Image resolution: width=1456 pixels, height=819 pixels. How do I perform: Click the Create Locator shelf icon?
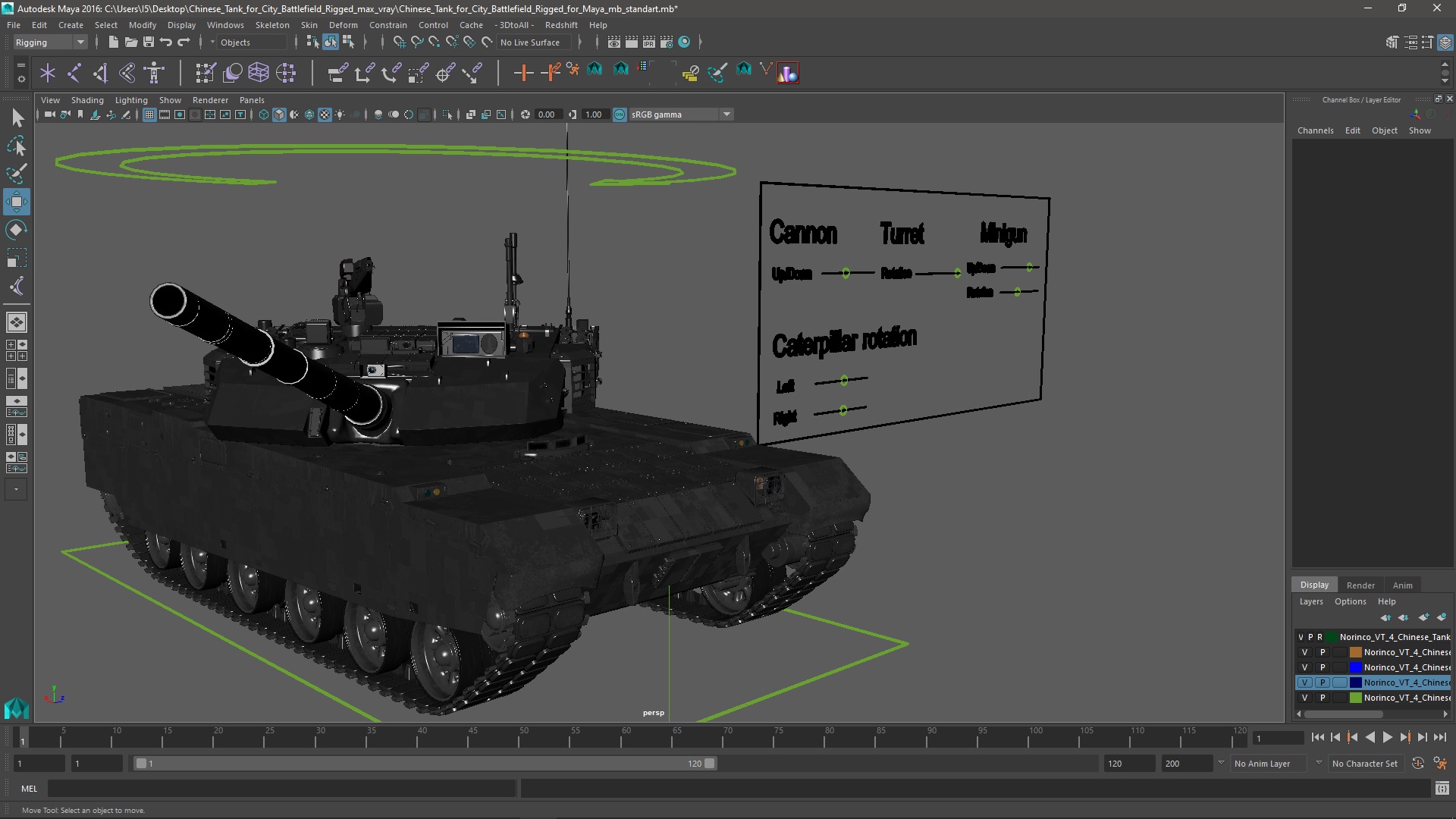point(48,73)
